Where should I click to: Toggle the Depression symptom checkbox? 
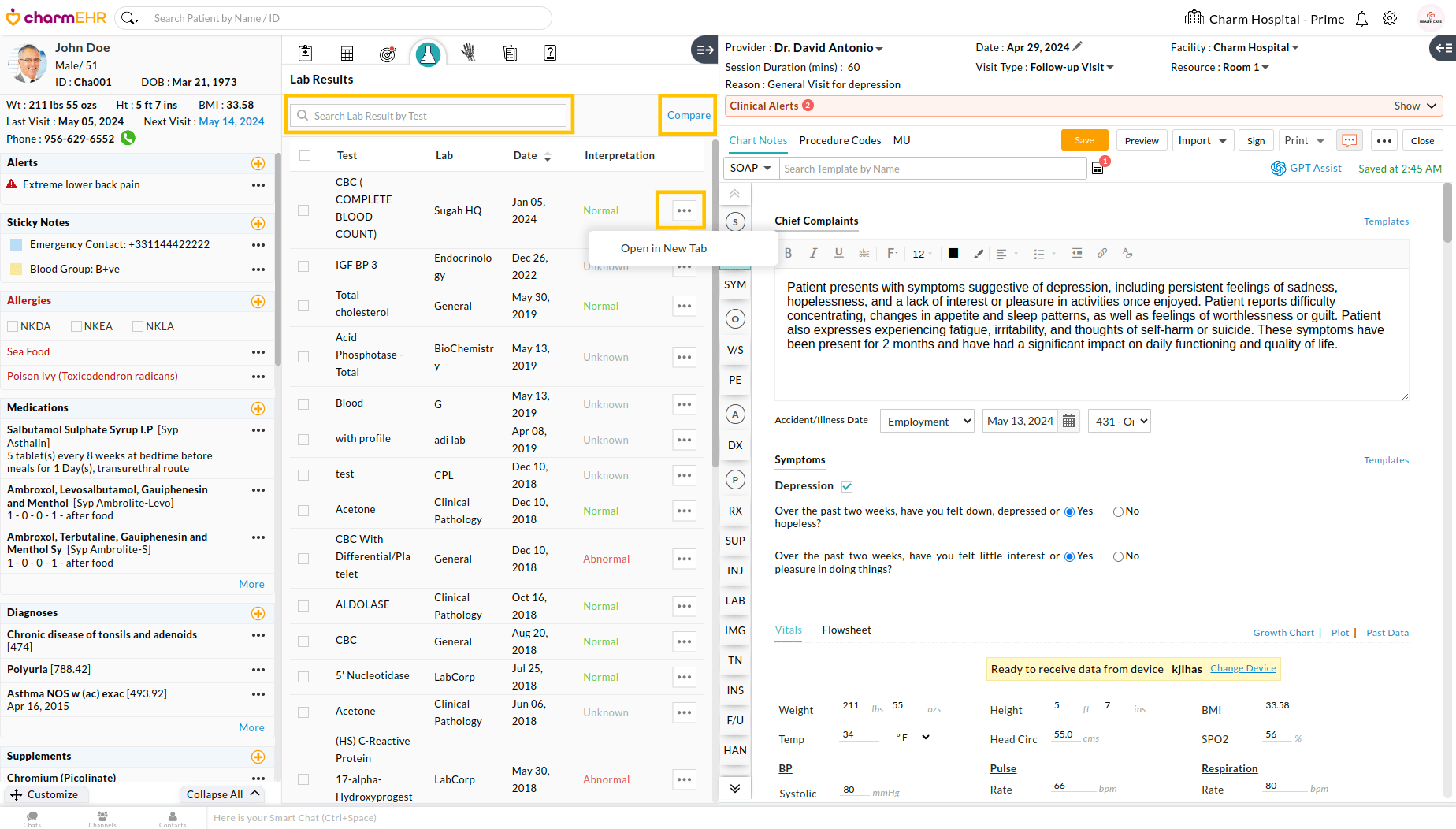click(847, 486)
